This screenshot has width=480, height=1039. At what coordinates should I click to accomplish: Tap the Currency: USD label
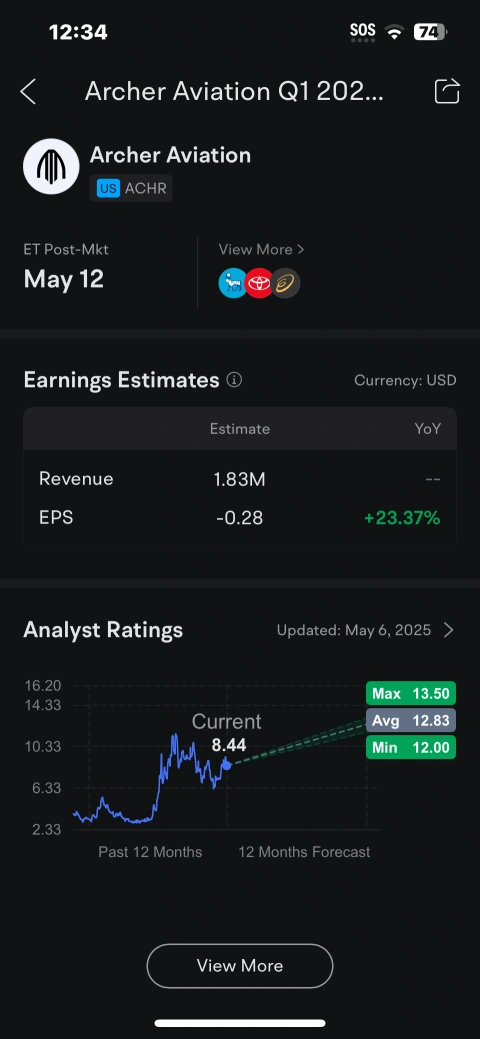pos(405,380)
